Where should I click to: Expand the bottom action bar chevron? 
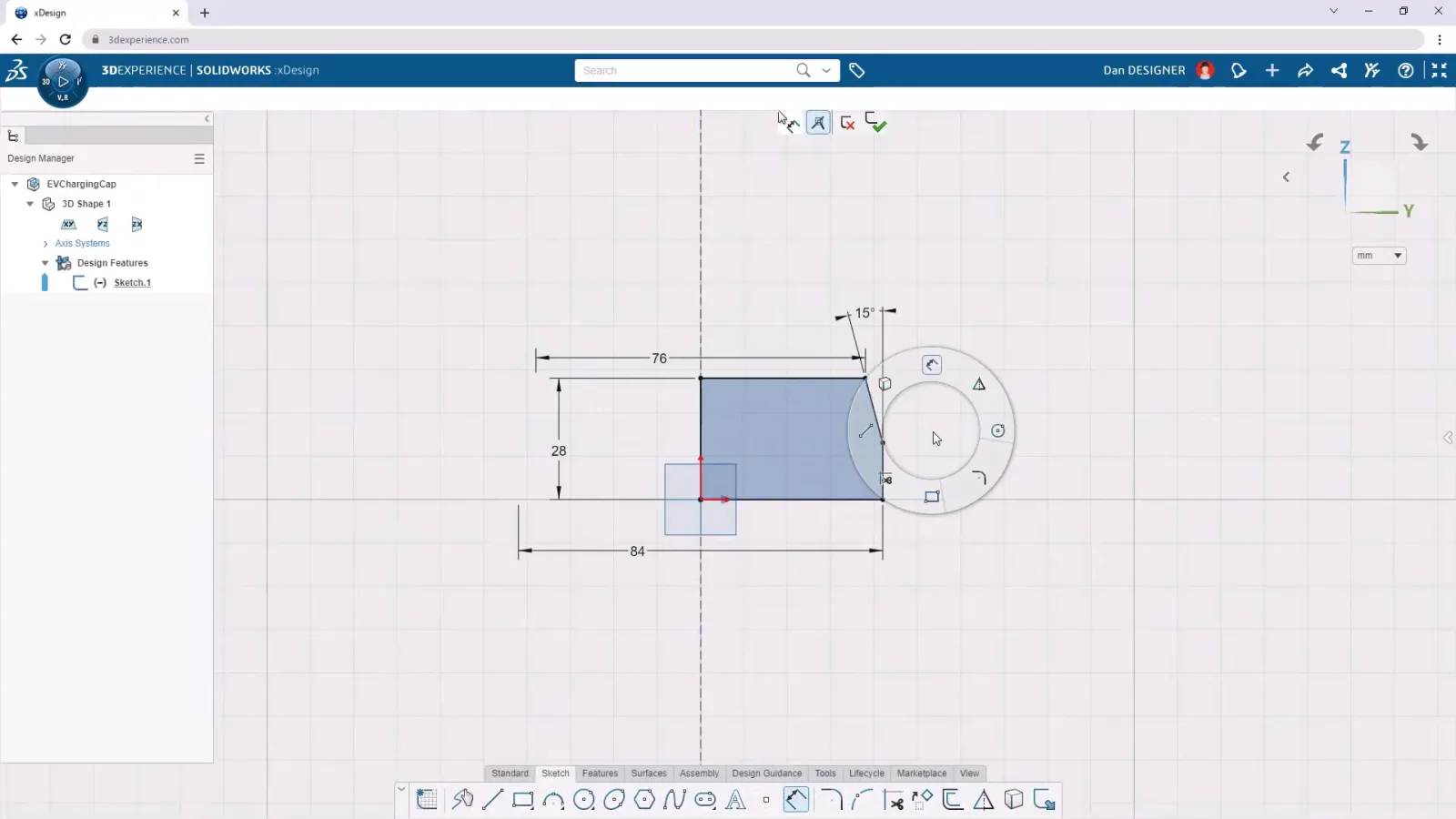401,789
